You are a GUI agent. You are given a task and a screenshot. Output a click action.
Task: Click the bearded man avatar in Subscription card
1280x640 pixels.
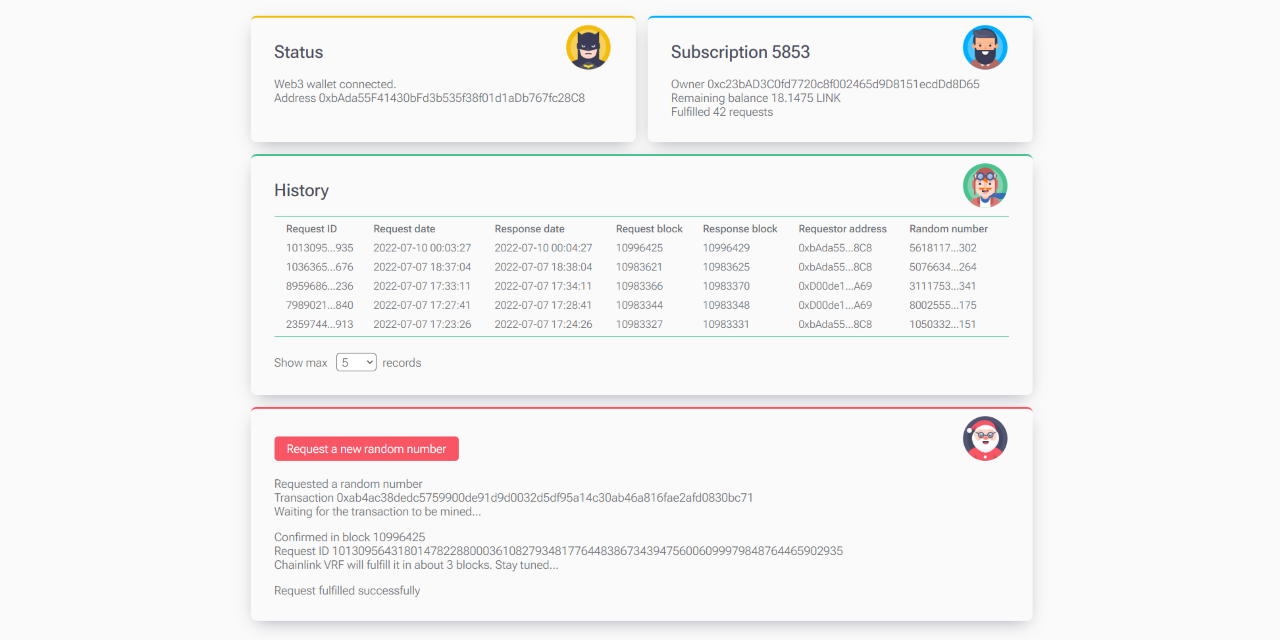(984, 48)
